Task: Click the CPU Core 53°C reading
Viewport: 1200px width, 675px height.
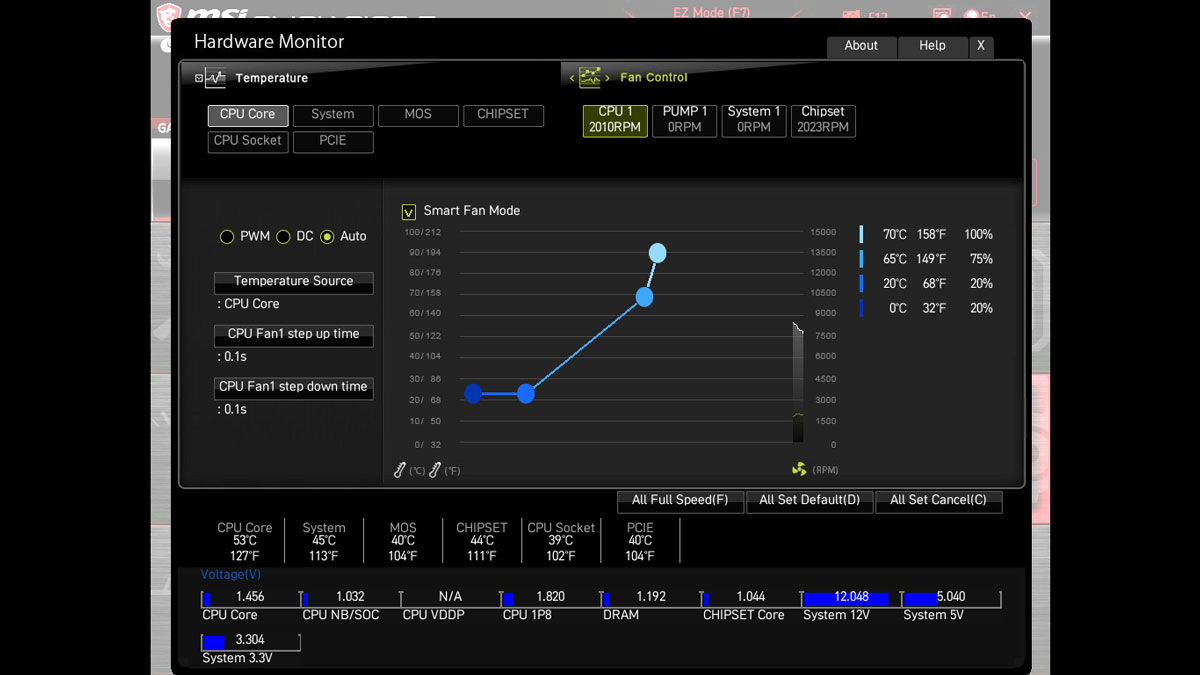Action: [x=245, y=542]
